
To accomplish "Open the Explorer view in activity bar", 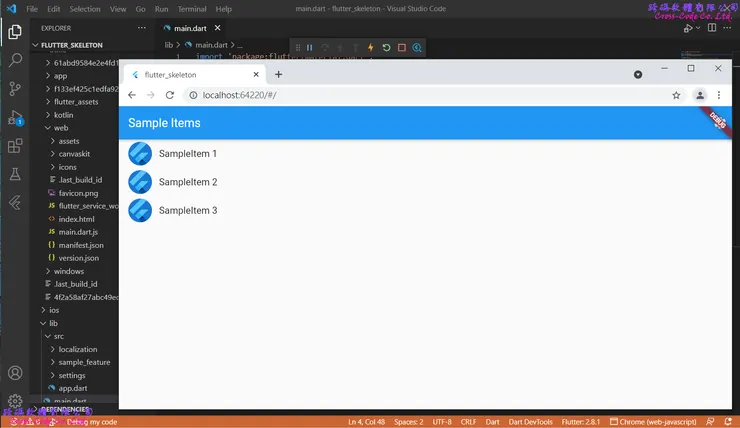I will click(x=15, y=32).
